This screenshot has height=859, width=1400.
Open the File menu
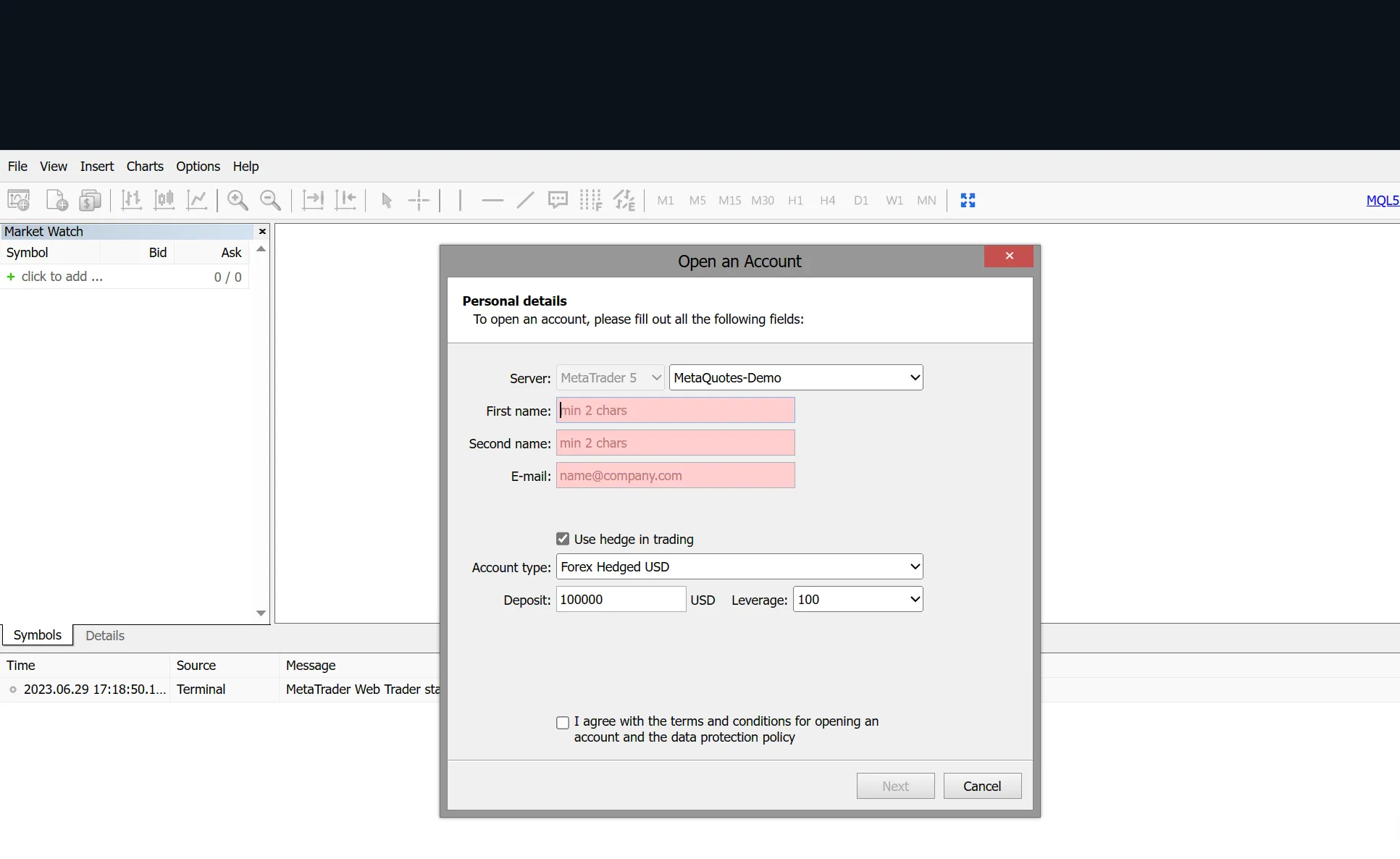click(x=17, y=166)
